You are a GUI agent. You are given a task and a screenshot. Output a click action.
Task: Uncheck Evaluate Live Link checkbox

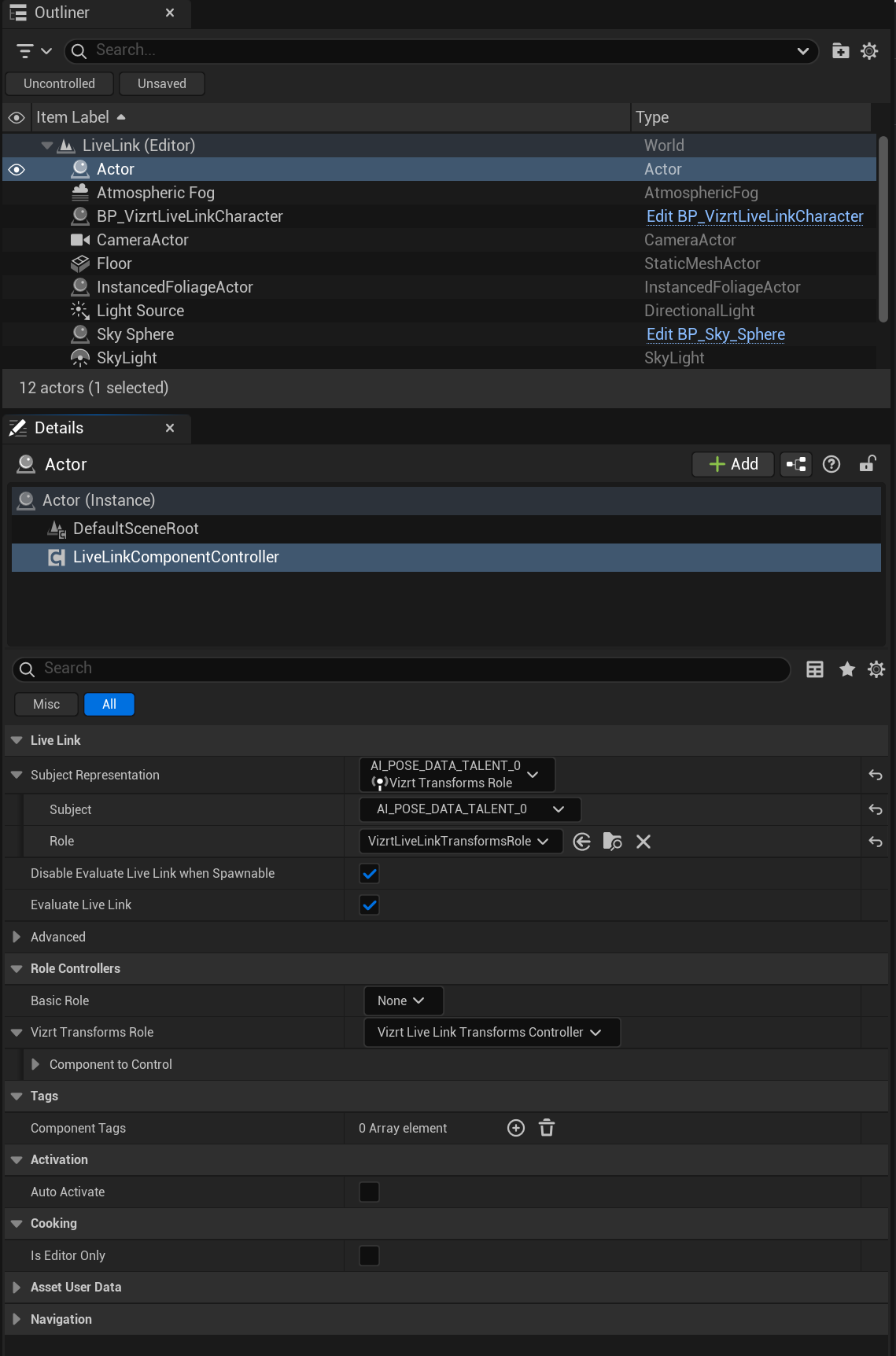pos(369,905)
